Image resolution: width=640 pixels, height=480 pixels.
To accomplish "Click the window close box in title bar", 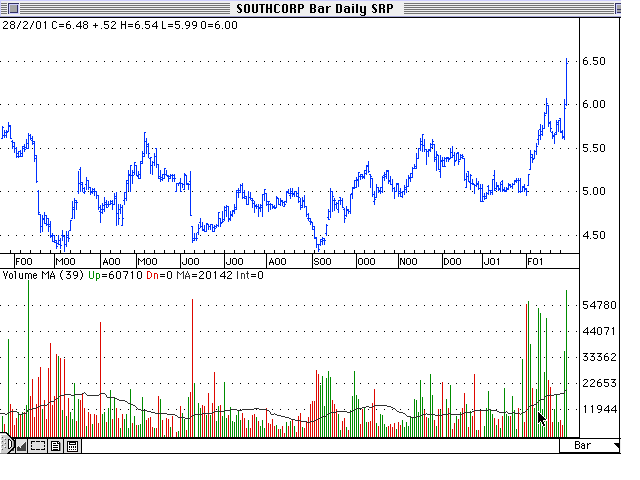I will point(13,8).
